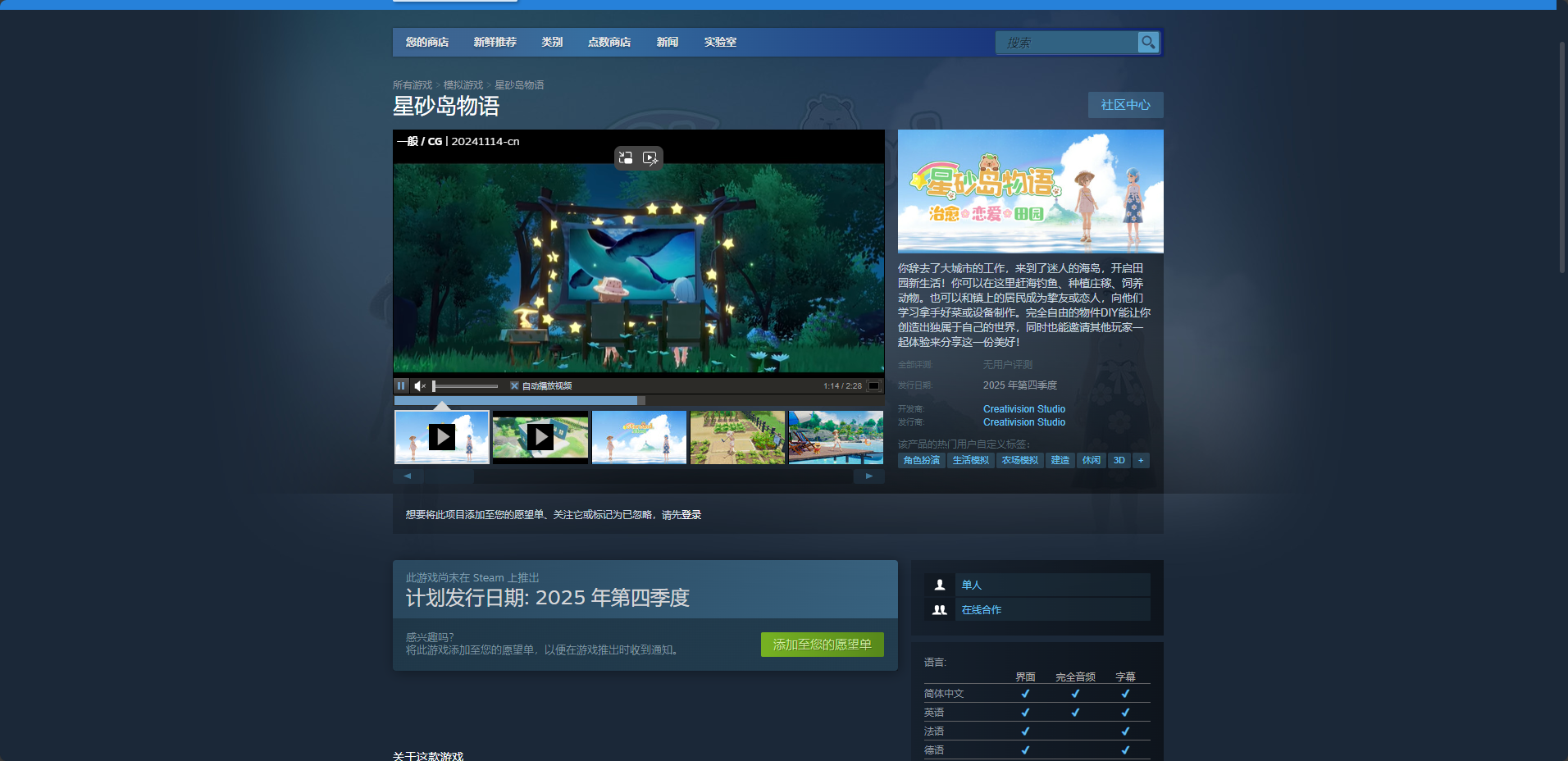Open the farm field screenshot thumbnail
The height and width of the screenshot is (761, 1568).
(737, 437)
